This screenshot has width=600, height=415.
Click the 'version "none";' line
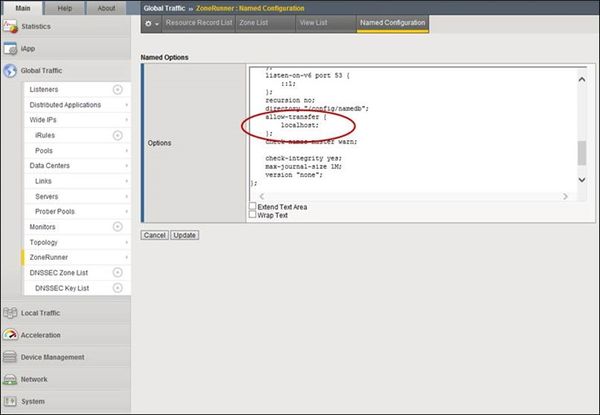[294, 175]
